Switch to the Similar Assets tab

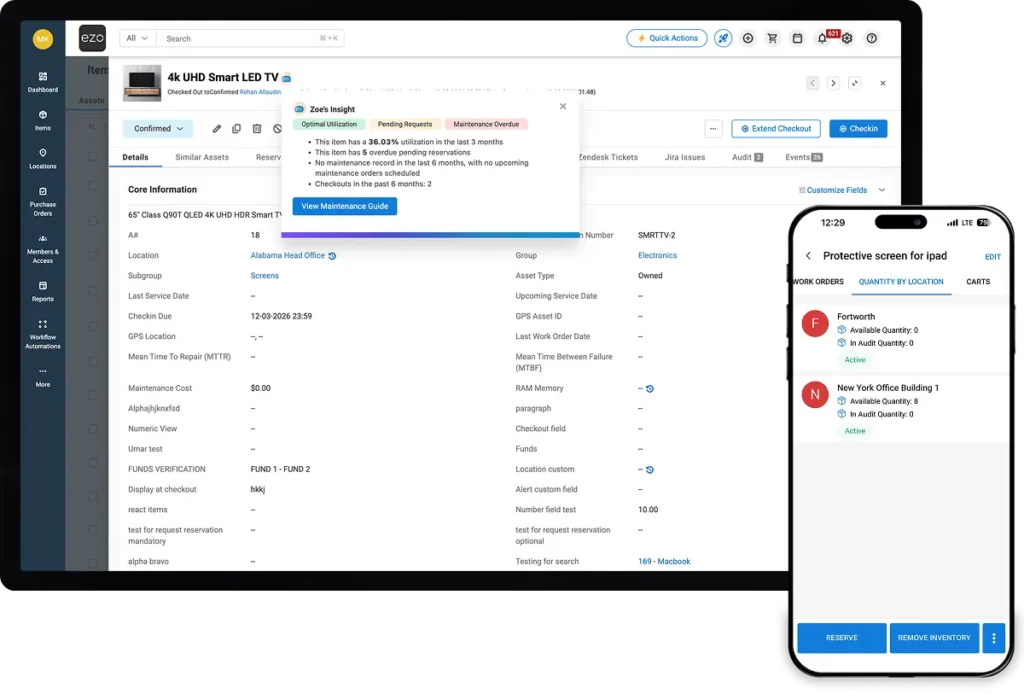[x=202, y=157]
